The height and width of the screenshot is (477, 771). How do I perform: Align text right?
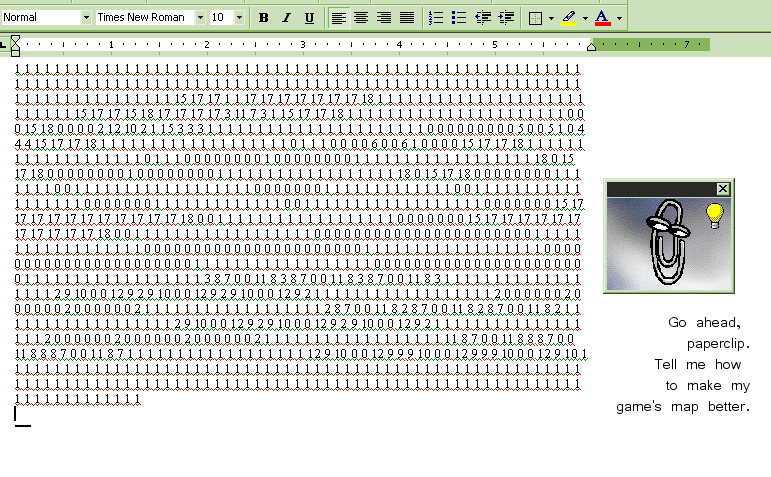(x=384, y=18)
